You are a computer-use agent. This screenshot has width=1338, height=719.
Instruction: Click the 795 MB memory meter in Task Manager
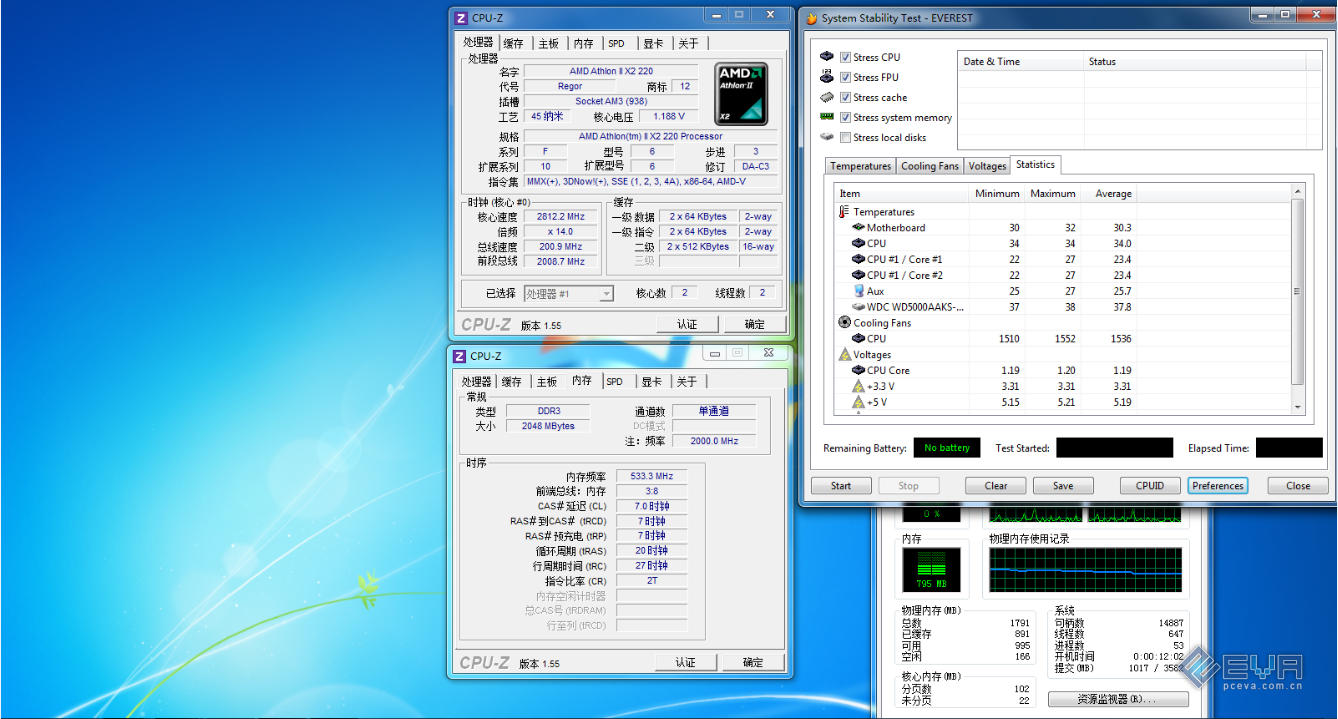click(930, 570)
